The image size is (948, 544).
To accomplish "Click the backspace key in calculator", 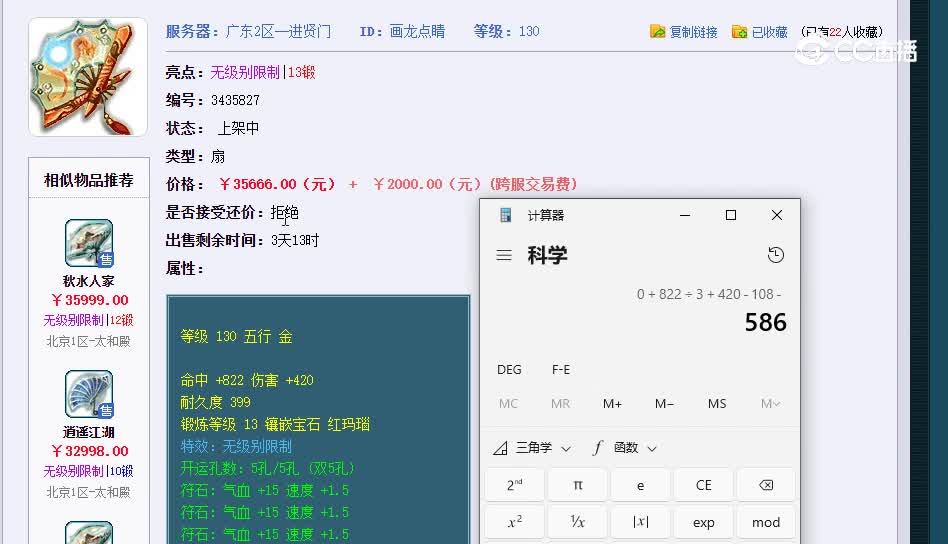I will point(766,485).
